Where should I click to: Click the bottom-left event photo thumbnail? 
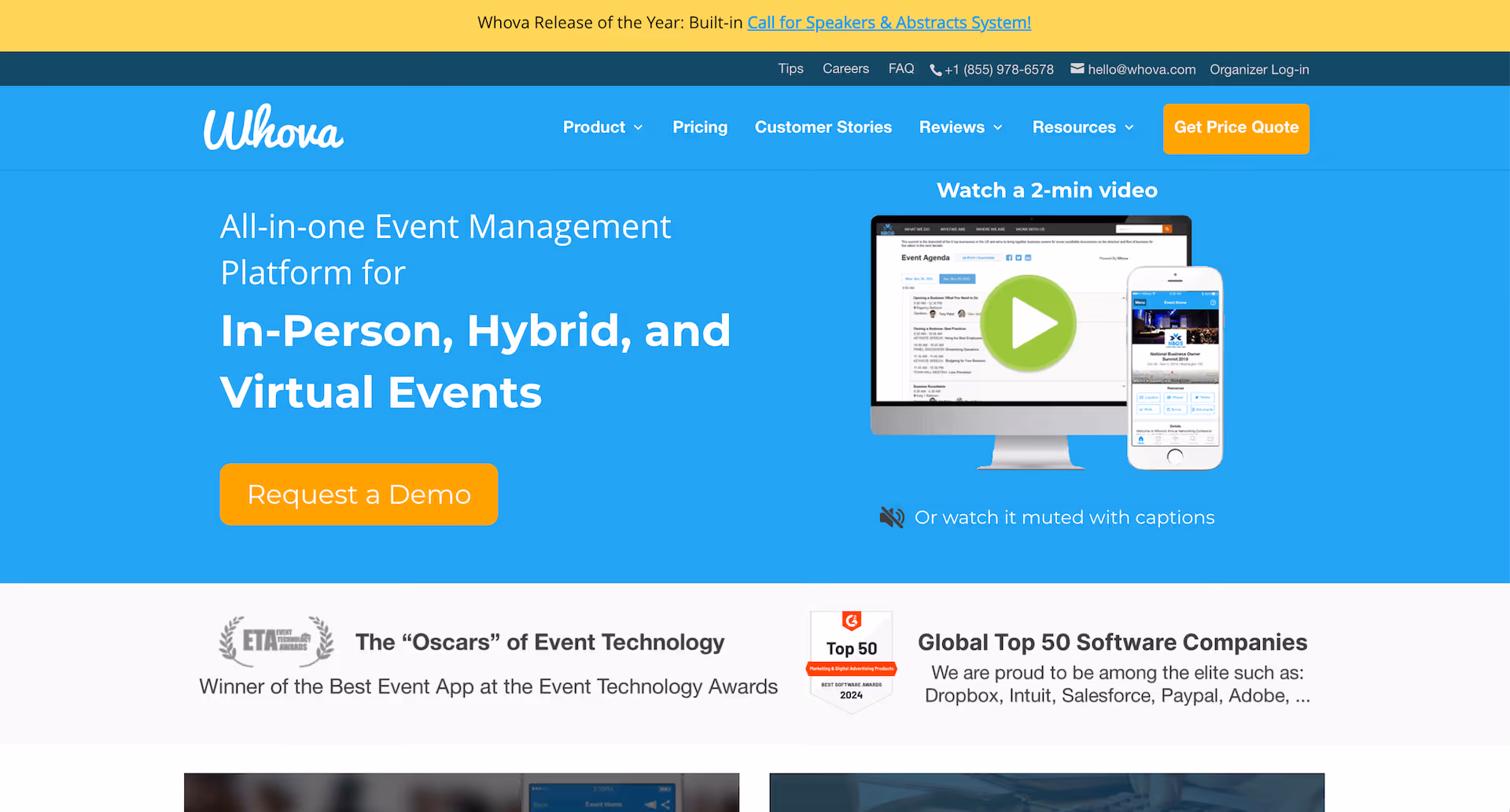tap(462, 792)
